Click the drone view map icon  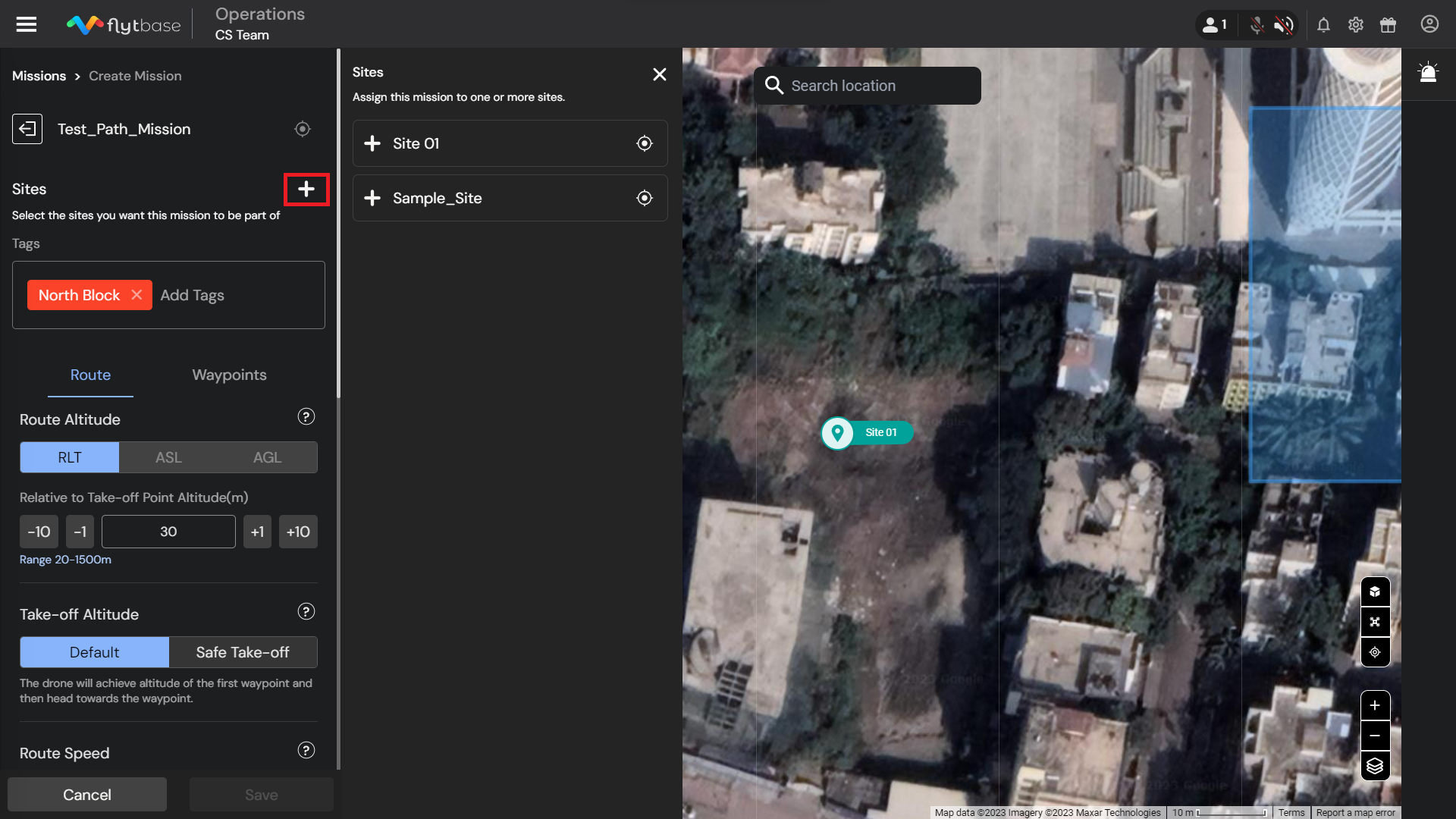pos(1375,622)
